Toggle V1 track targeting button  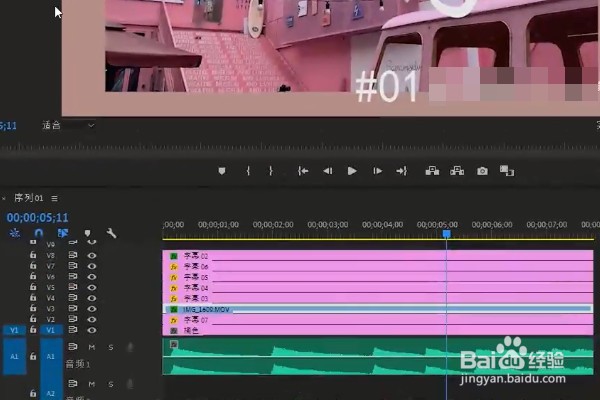[51, 330]
